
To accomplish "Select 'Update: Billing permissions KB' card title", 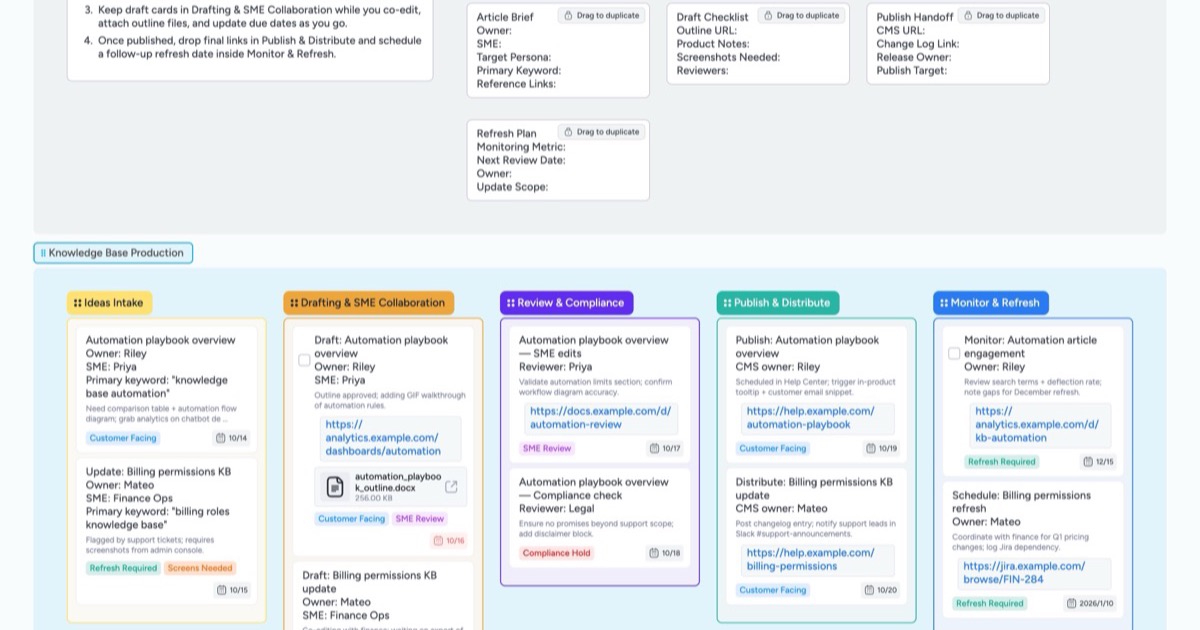I will pos(158,471).
